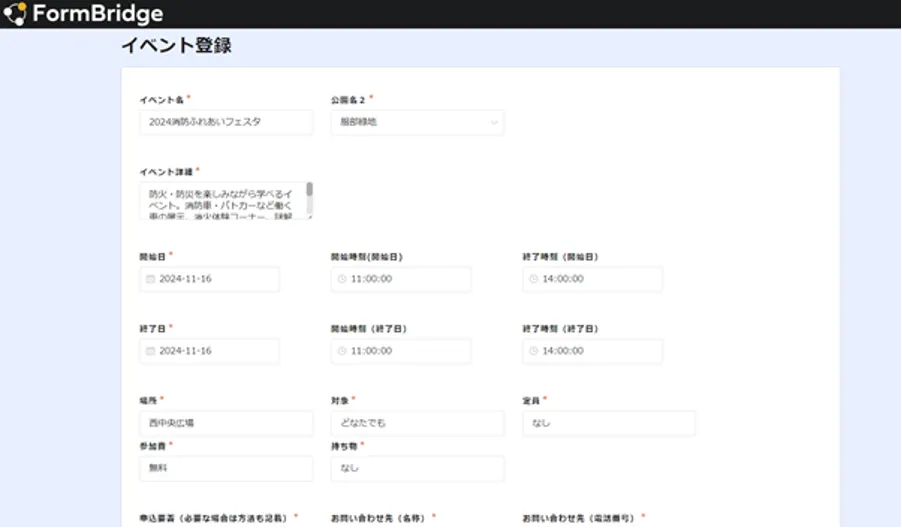Click clock icon in 終了時刻（終了日）field
The image size is (902, 528).
click(534, 351)
